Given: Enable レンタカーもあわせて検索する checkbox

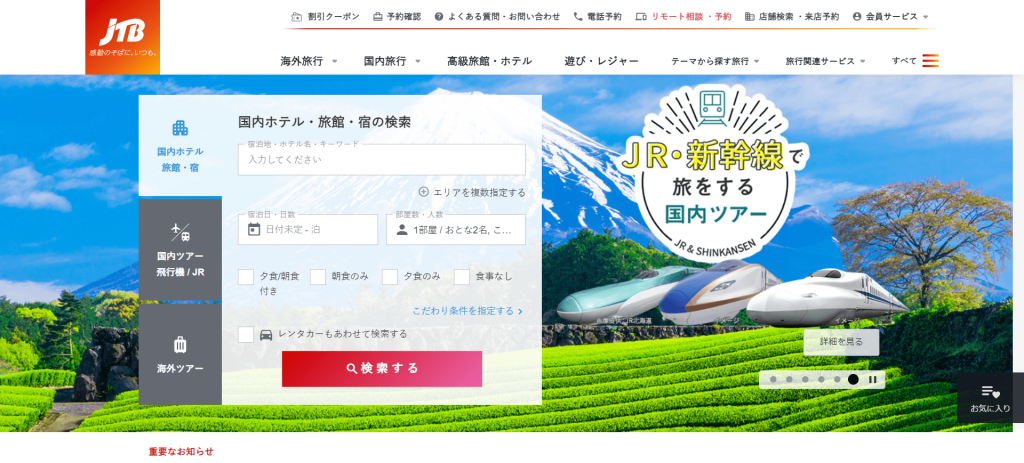Looking at the screenshot, I should [x=246, y=334].
